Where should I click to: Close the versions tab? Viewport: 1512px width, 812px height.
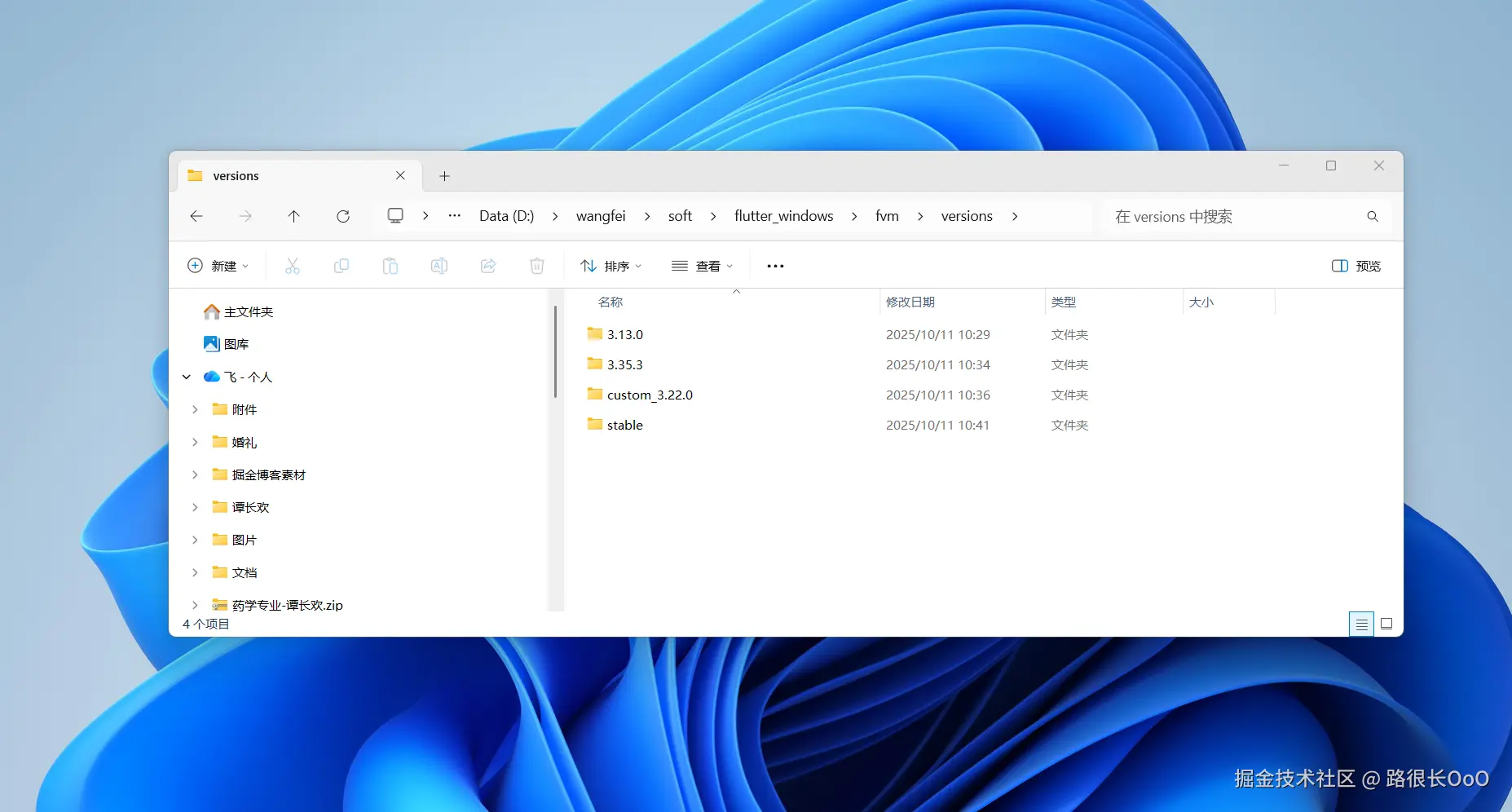pos(400,175)
